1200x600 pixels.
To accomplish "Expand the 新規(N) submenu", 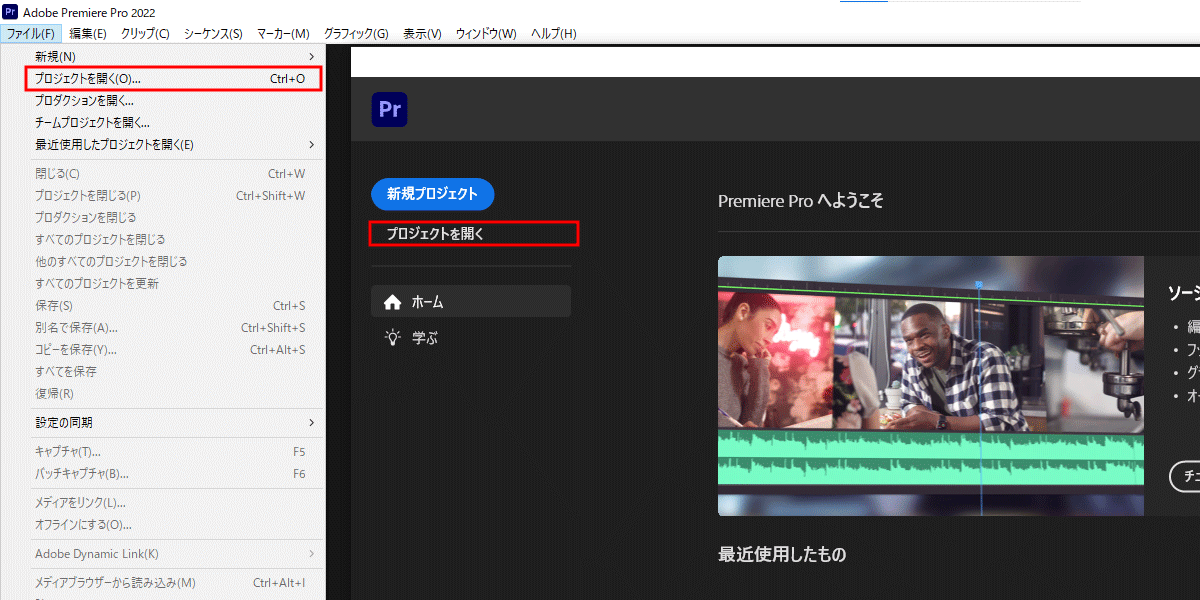I will [x=174, y=56].
